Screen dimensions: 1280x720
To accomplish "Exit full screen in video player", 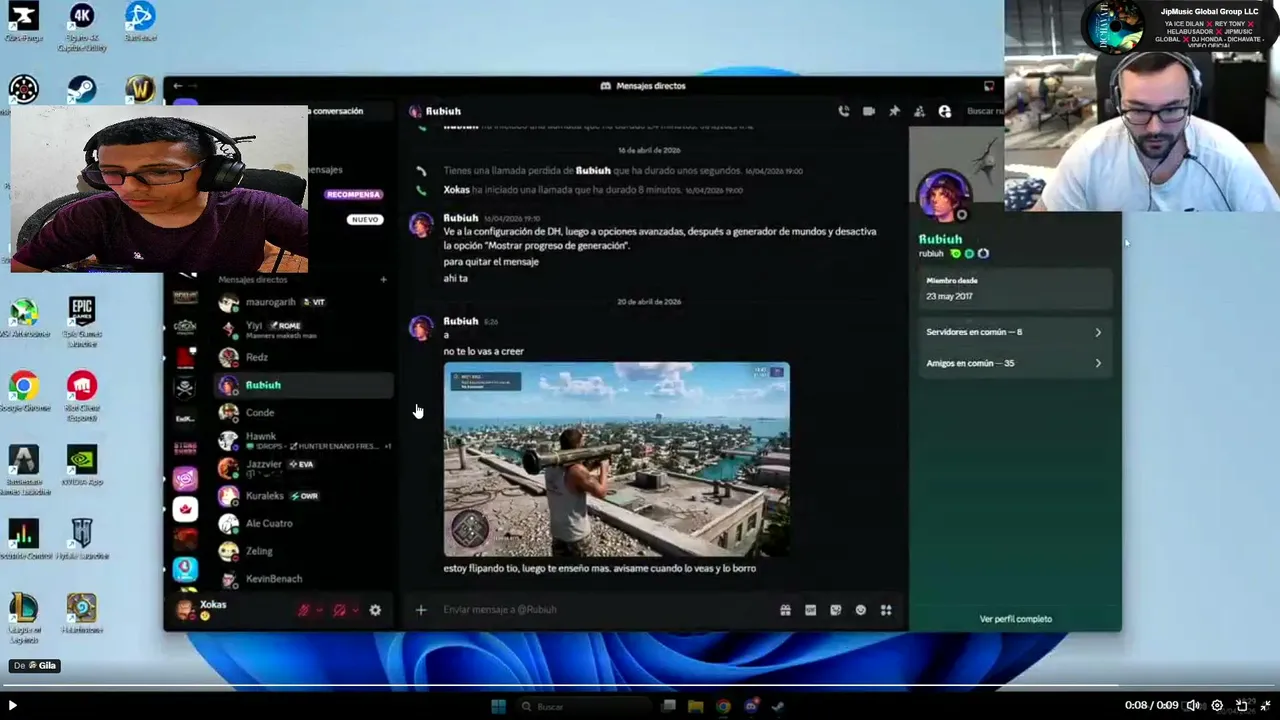I will 1266,706.
